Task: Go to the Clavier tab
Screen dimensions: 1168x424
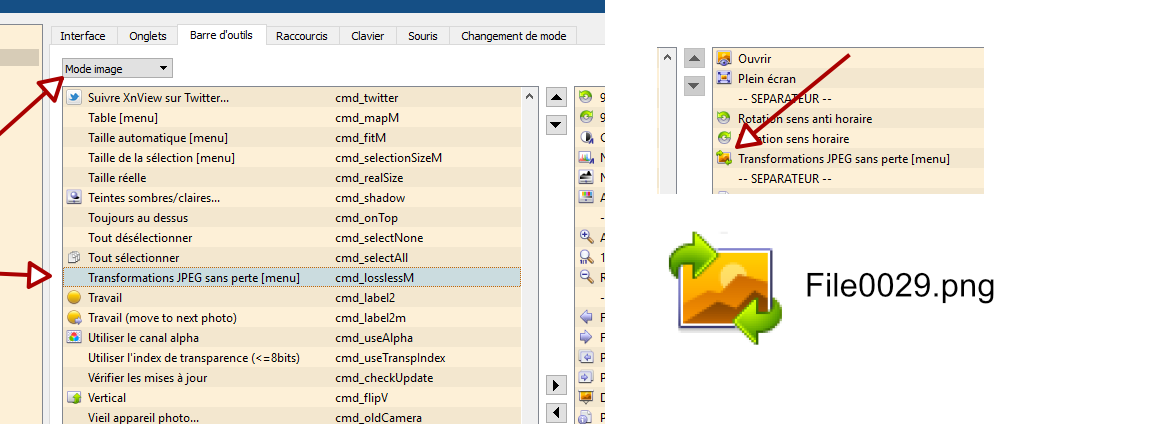Action: click(x=368, y=36)
